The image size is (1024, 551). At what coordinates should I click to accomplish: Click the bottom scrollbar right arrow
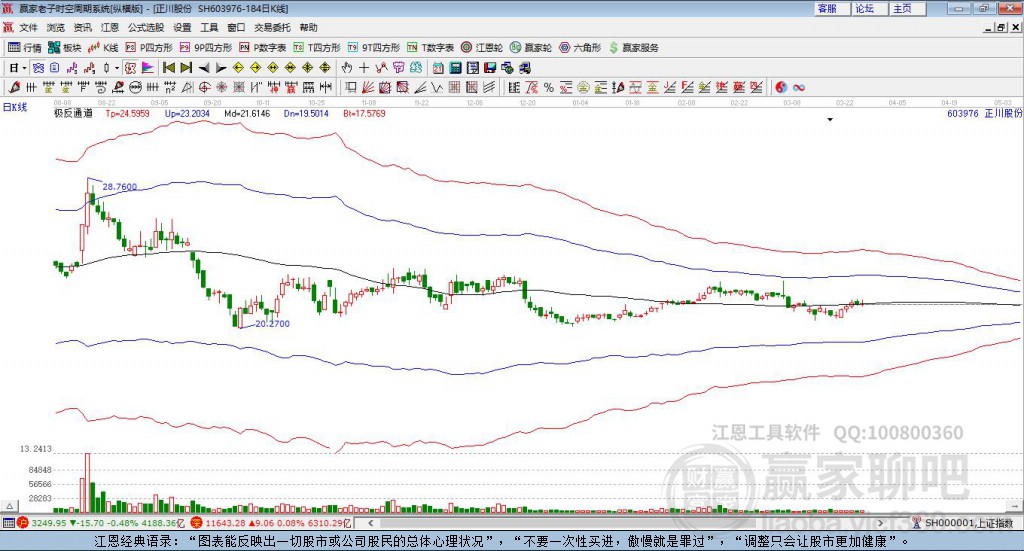pyautogui.click(x=880, y=523)
